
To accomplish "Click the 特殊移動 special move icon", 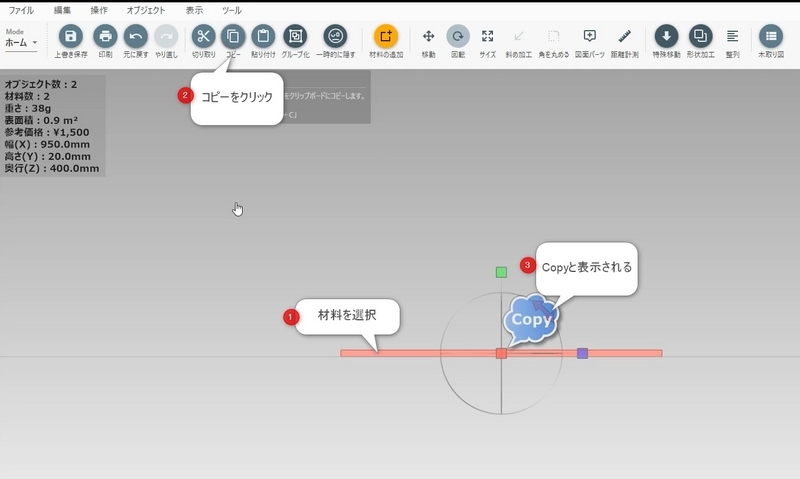I will click(x=666, y=36).
